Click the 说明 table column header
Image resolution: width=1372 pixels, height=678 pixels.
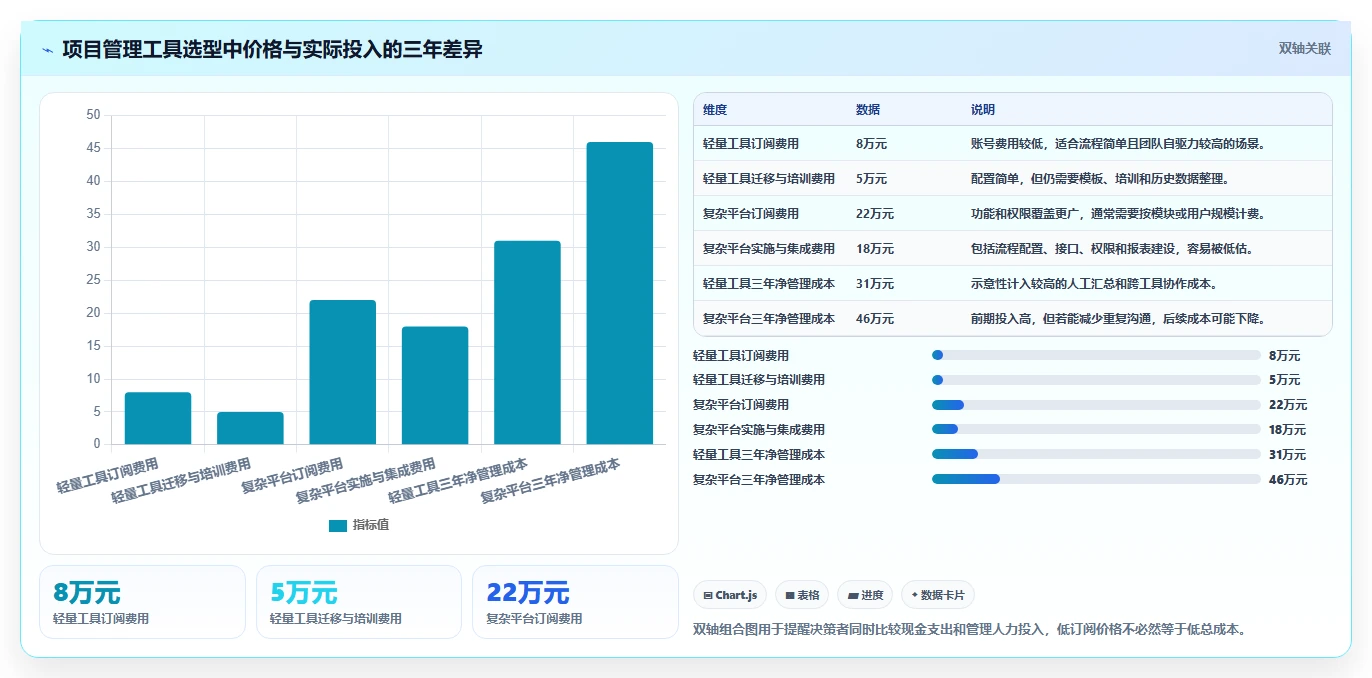[983, 110]
